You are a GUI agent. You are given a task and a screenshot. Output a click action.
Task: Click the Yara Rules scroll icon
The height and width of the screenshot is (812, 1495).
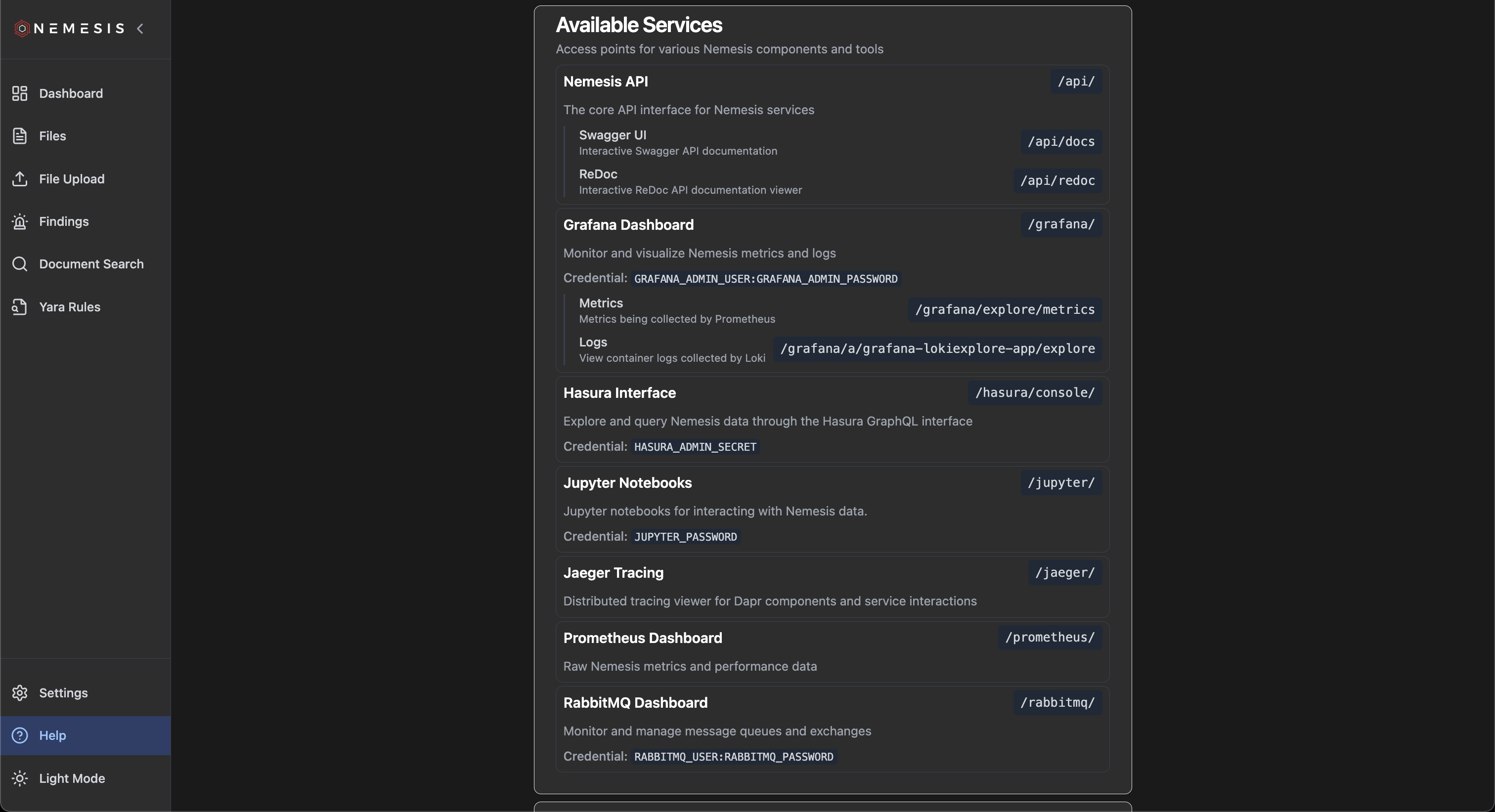point(20,307)
